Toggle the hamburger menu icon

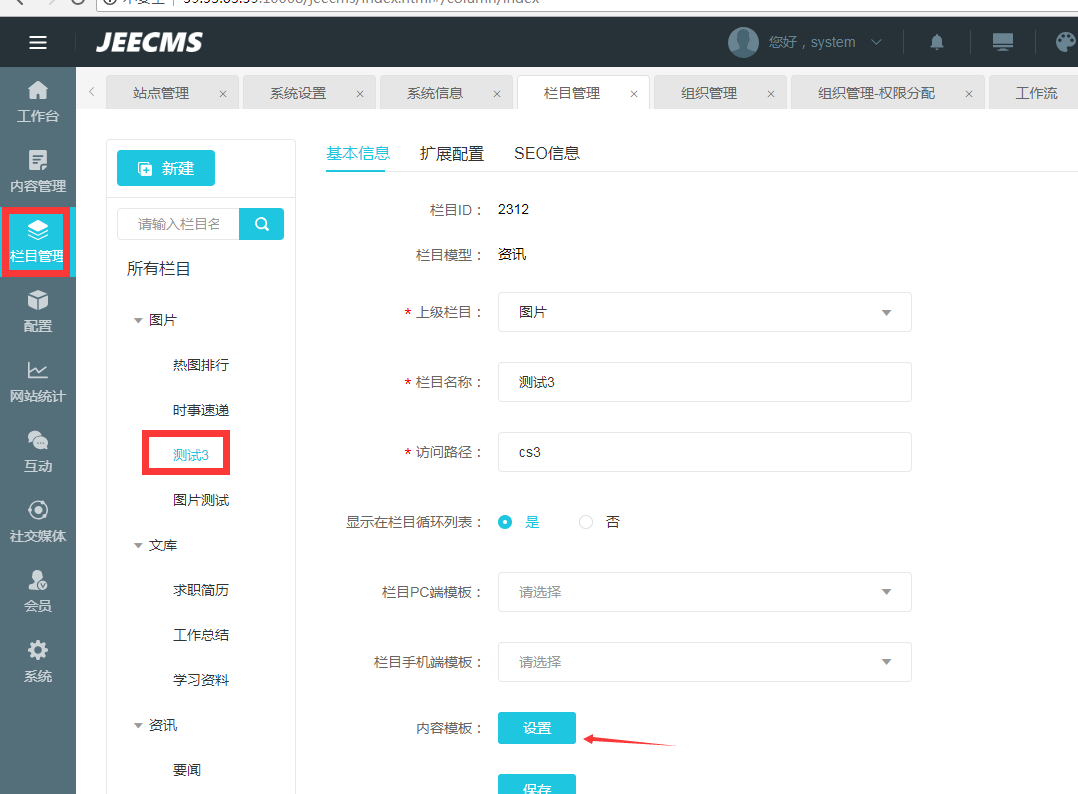point(38,43)
